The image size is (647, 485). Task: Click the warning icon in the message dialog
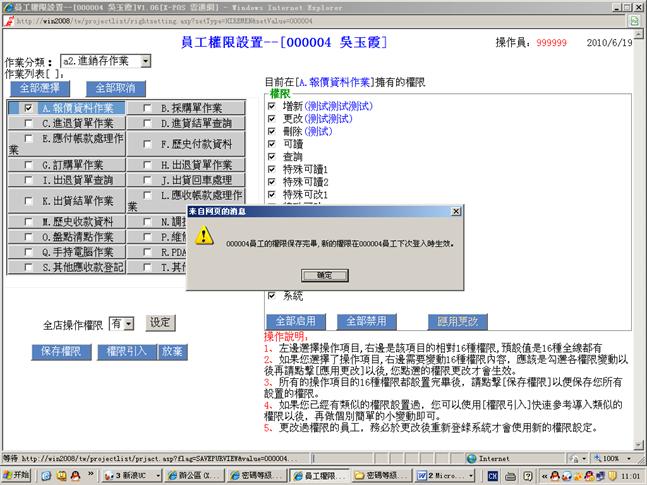pos(204,236)
